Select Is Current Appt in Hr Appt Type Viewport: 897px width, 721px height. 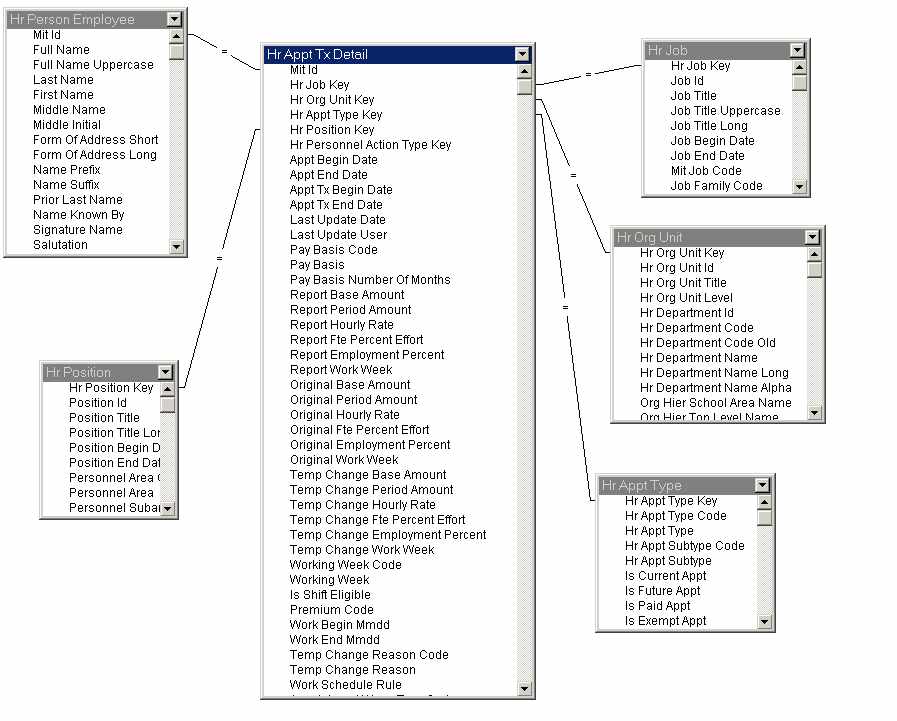coord(665,576)
